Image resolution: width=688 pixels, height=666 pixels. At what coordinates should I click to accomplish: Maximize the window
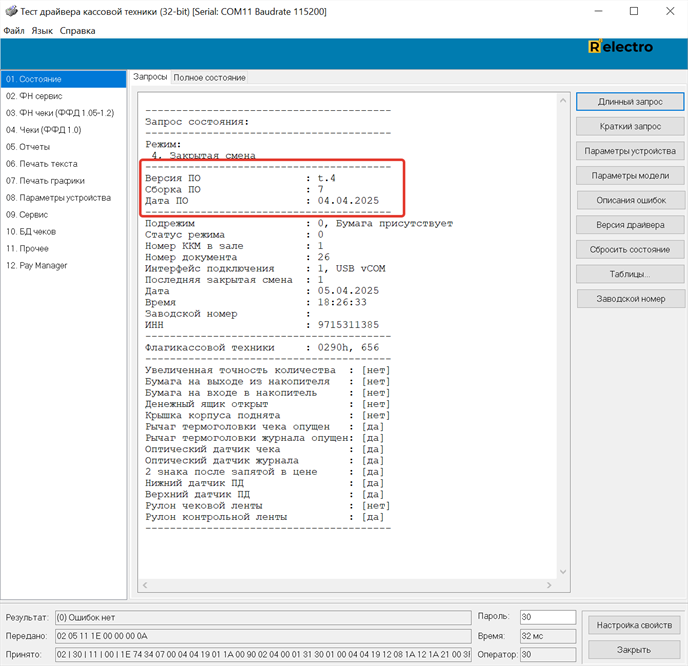point(634,11)
